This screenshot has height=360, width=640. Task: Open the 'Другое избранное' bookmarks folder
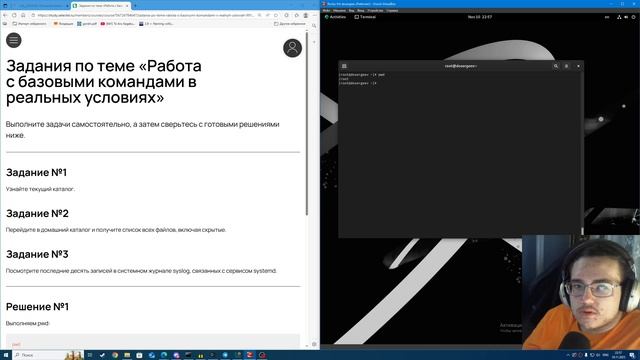click(x=290, y=24)
